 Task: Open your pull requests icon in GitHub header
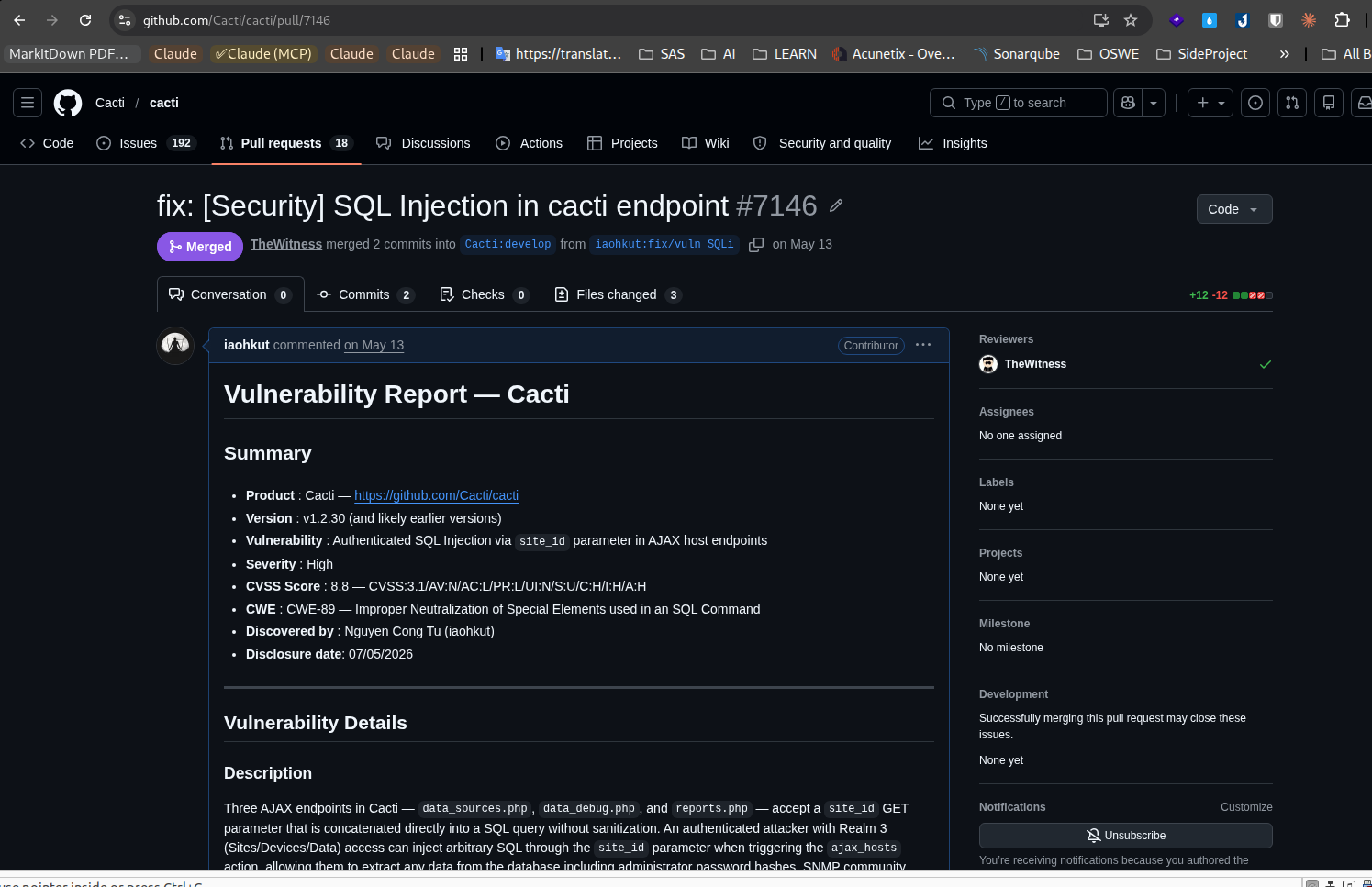point(1292,103)
